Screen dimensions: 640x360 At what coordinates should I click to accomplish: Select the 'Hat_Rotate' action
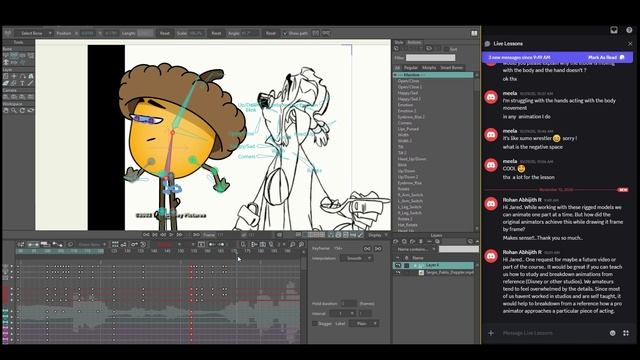407,225
